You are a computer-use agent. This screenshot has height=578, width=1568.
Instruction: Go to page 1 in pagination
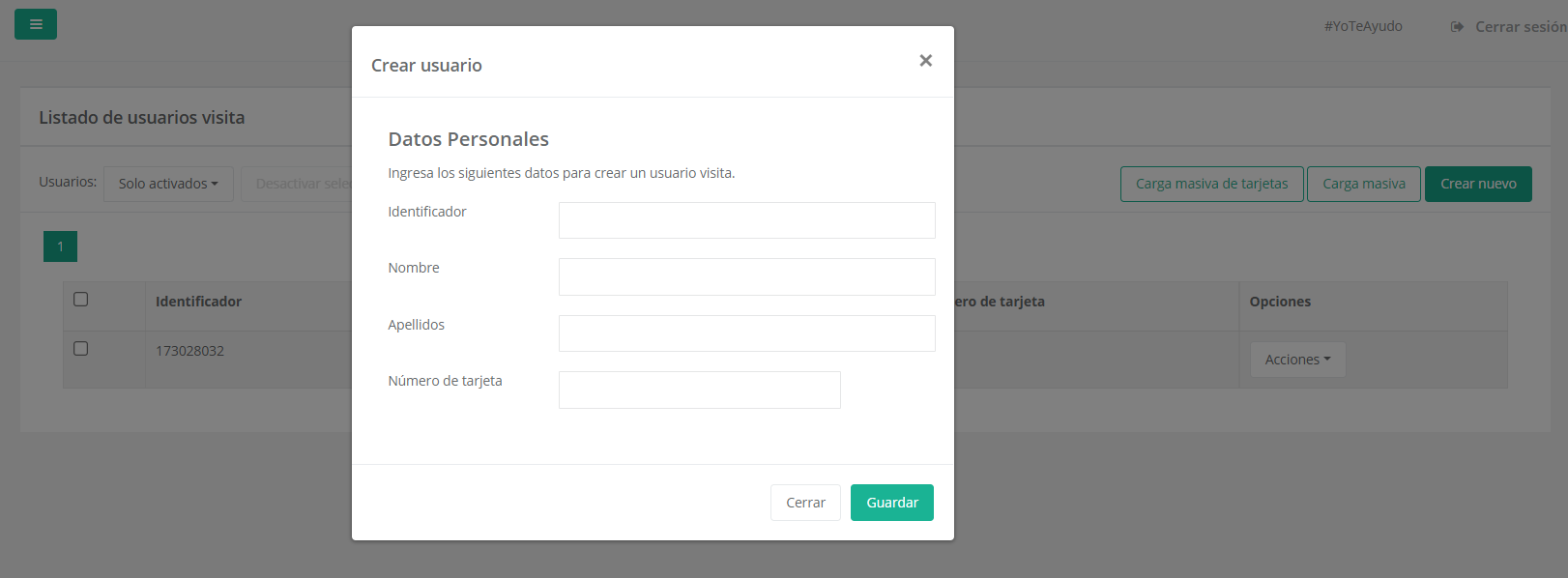pos(60,246)
